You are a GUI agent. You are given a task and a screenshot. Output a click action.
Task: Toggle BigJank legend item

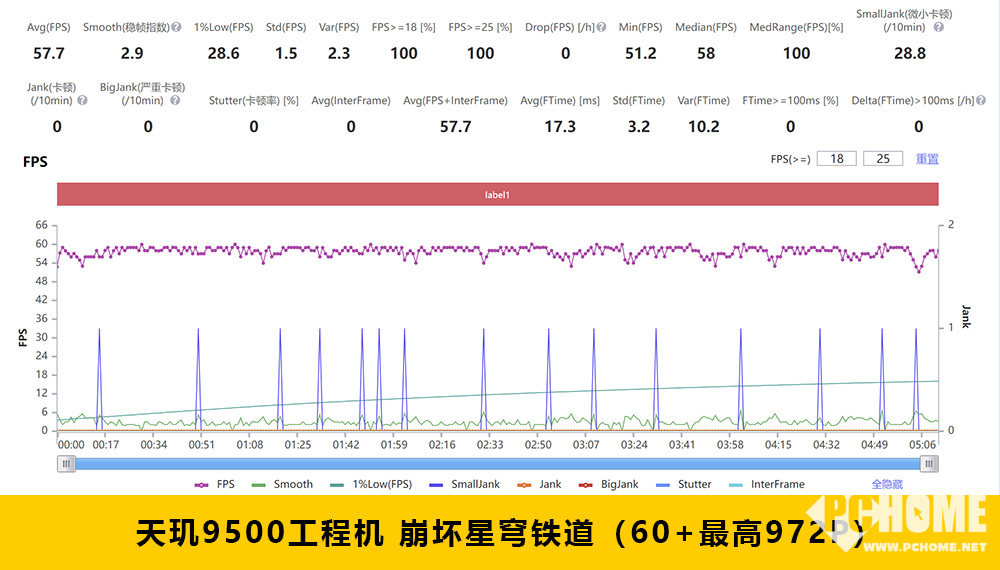[609, 484]
